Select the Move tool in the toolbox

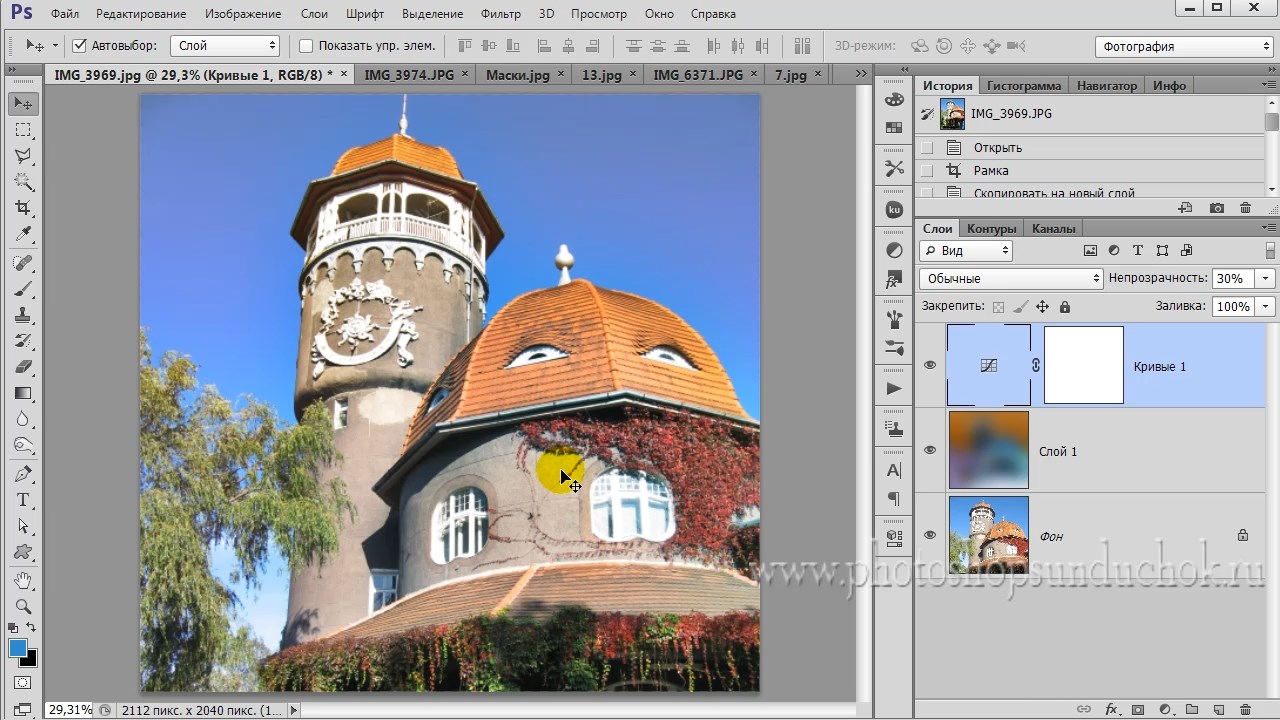(23, 104)
